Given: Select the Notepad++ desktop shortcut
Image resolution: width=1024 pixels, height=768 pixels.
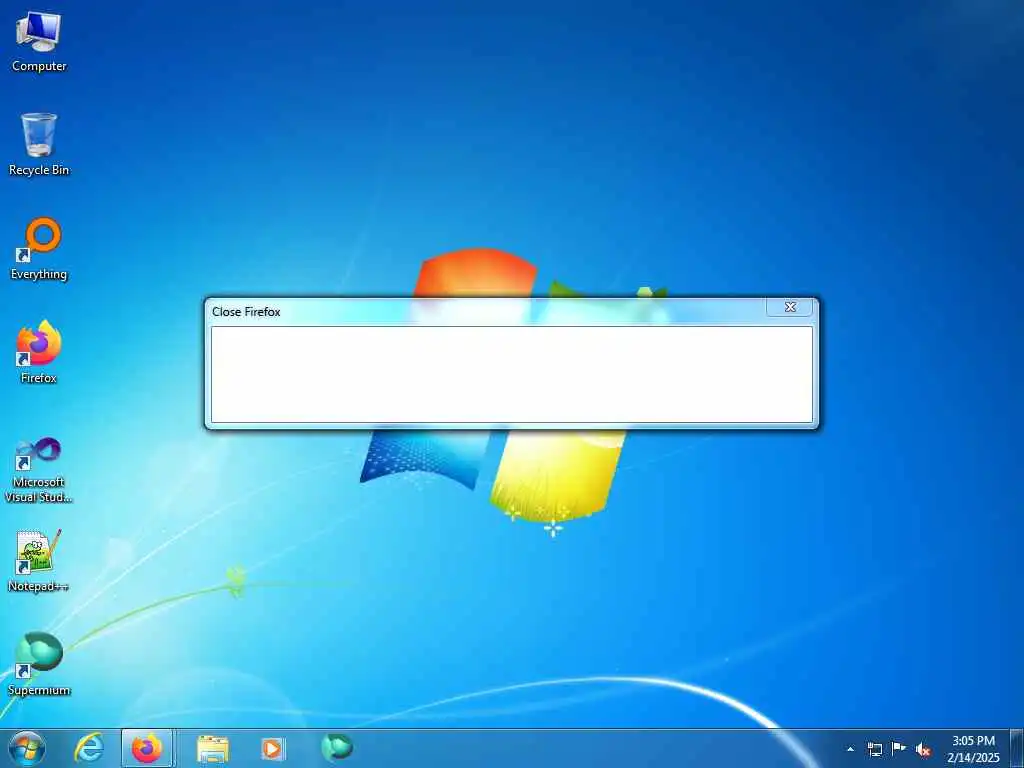Looking at the screenshot, I should click(39, 560).
